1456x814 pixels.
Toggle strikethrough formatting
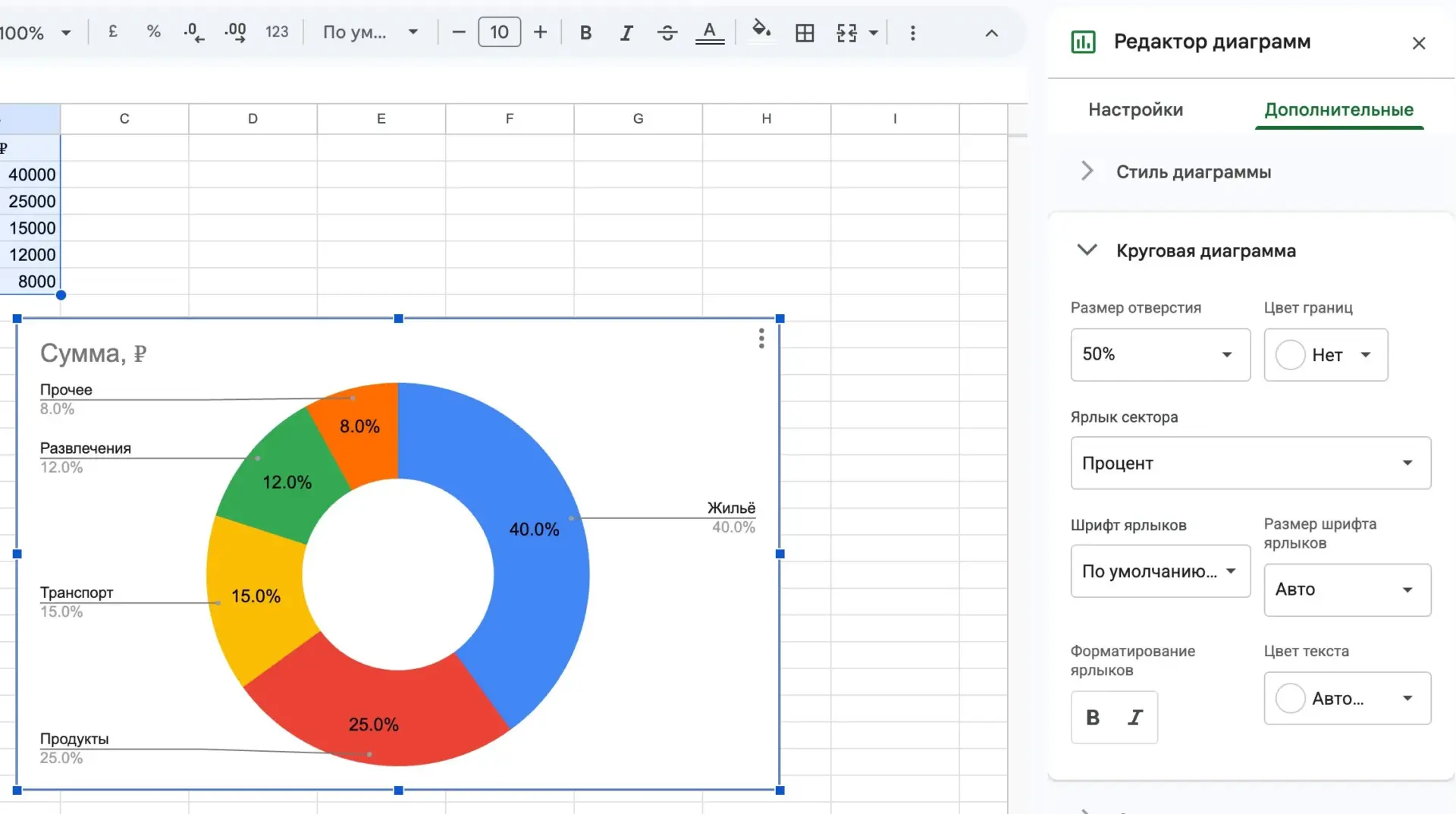667,33
